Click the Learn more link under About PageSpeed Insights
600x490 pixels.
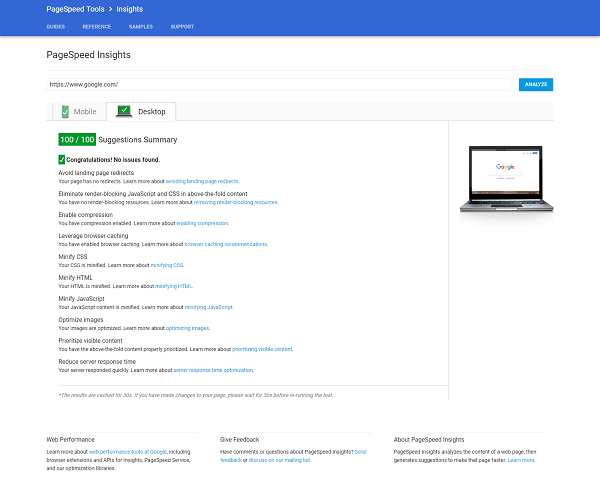521,460
